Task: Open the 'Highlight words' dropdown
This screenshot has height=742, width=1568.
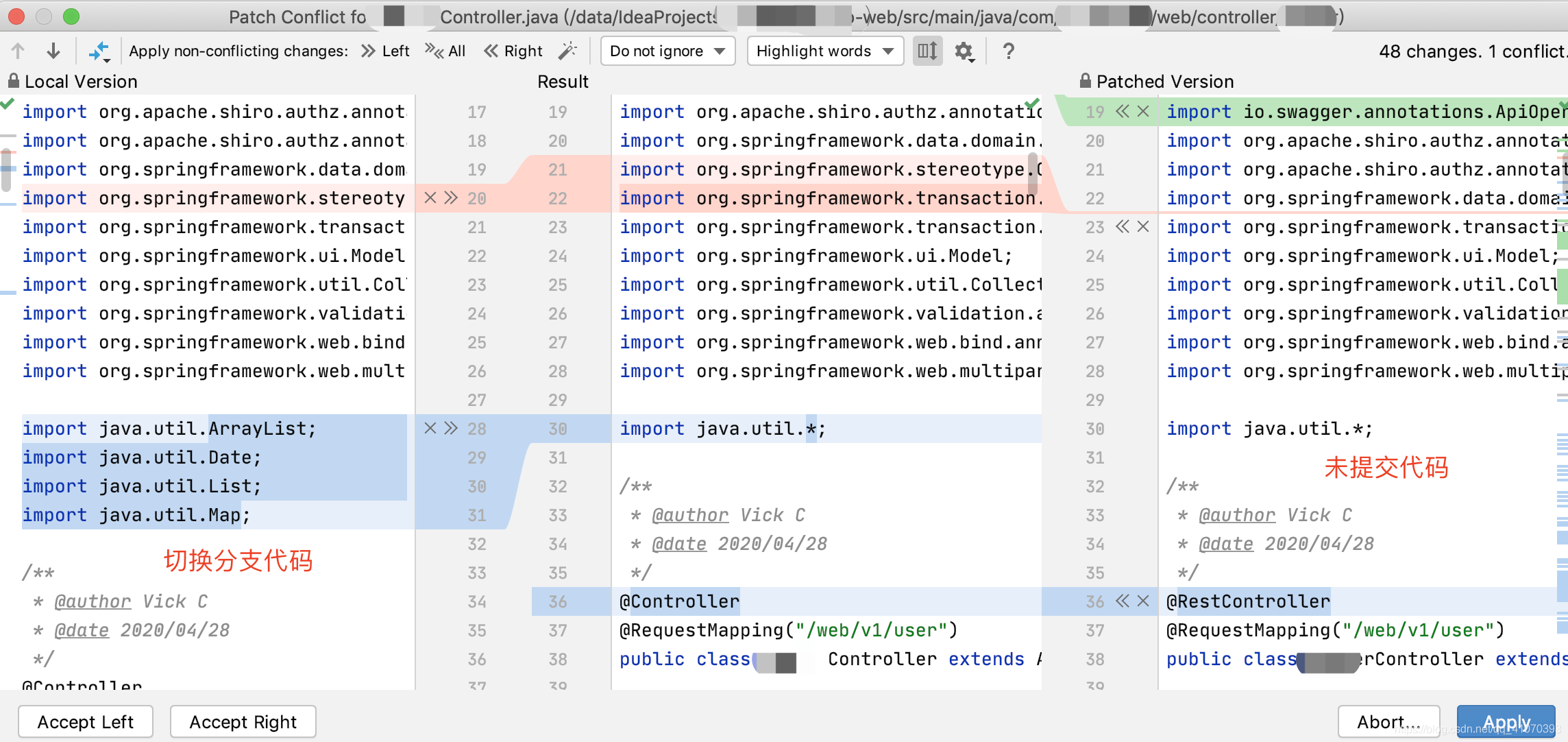Action: pyautogui.click(x=824, y=51)
